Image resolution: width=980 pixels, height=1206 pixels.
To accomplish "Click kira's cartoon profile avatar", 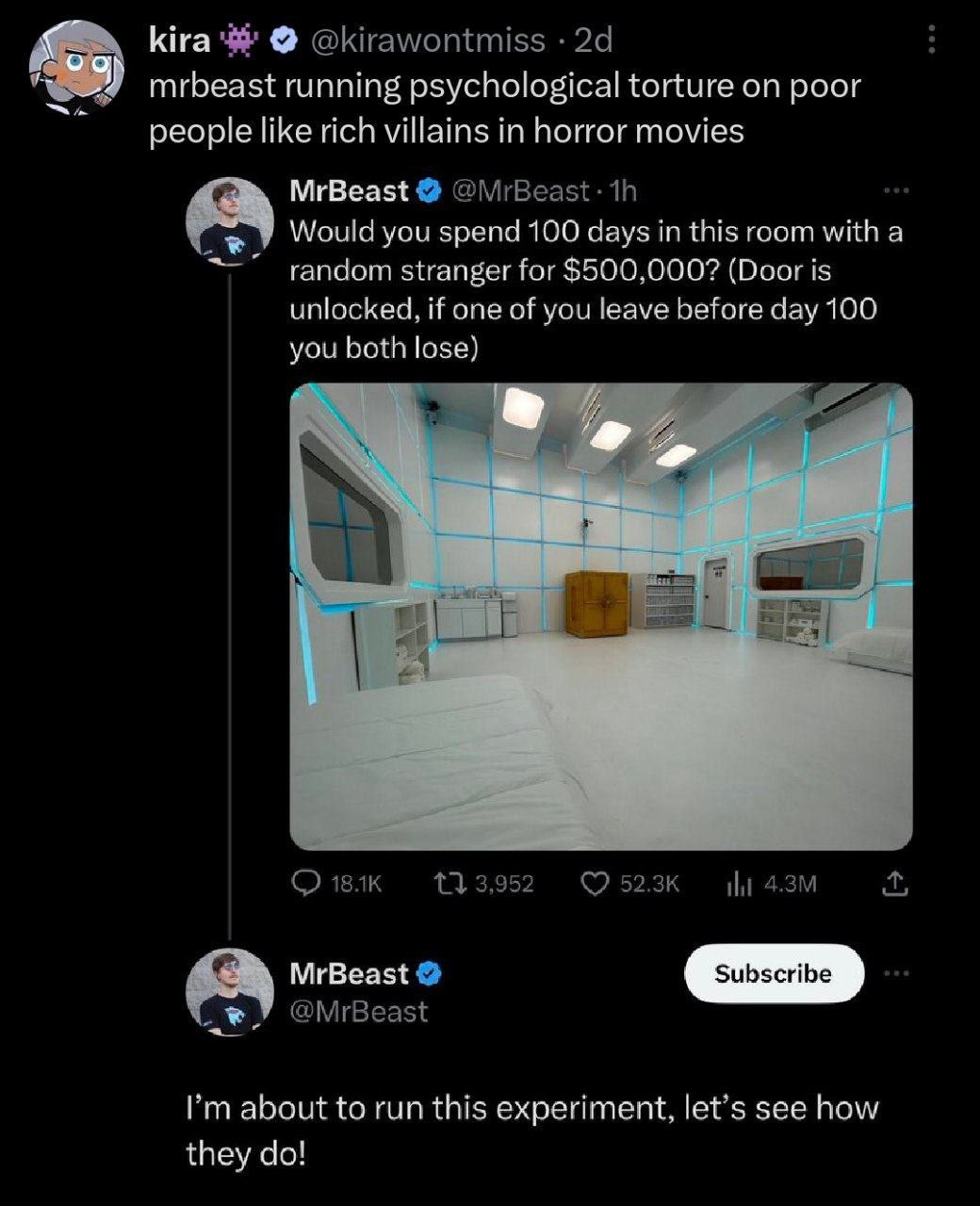I will [x=75, y=70].
